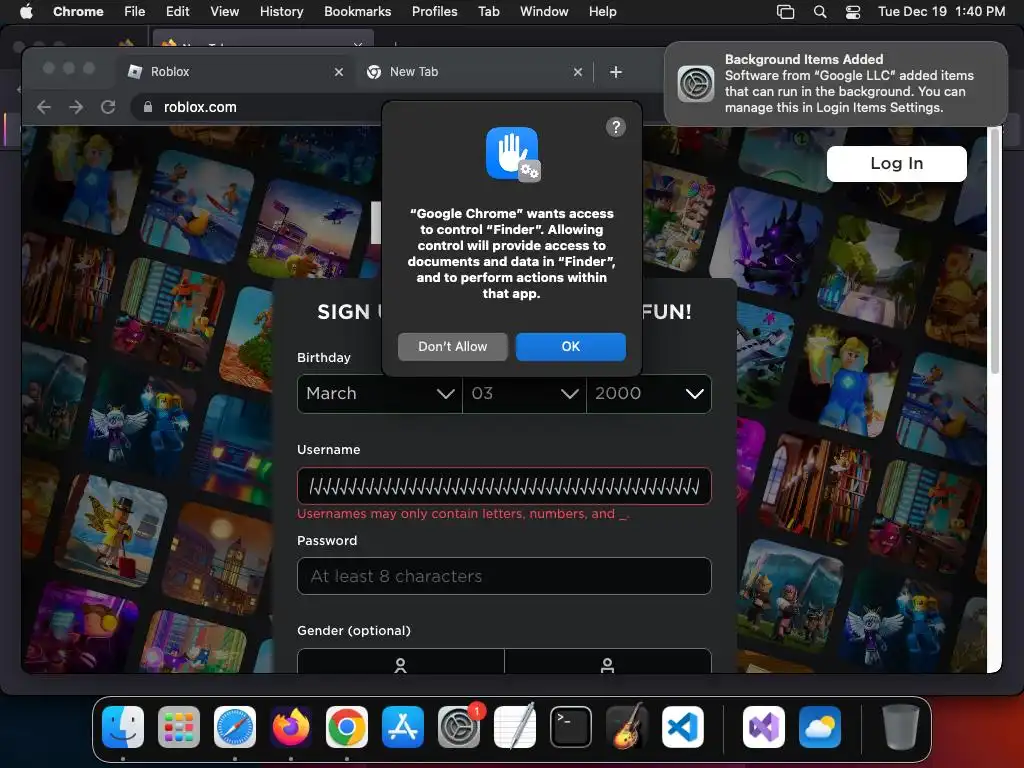The image size is (1024, 768).
Task: Go back in Chrome browser
Action: [x=44, y=107]
